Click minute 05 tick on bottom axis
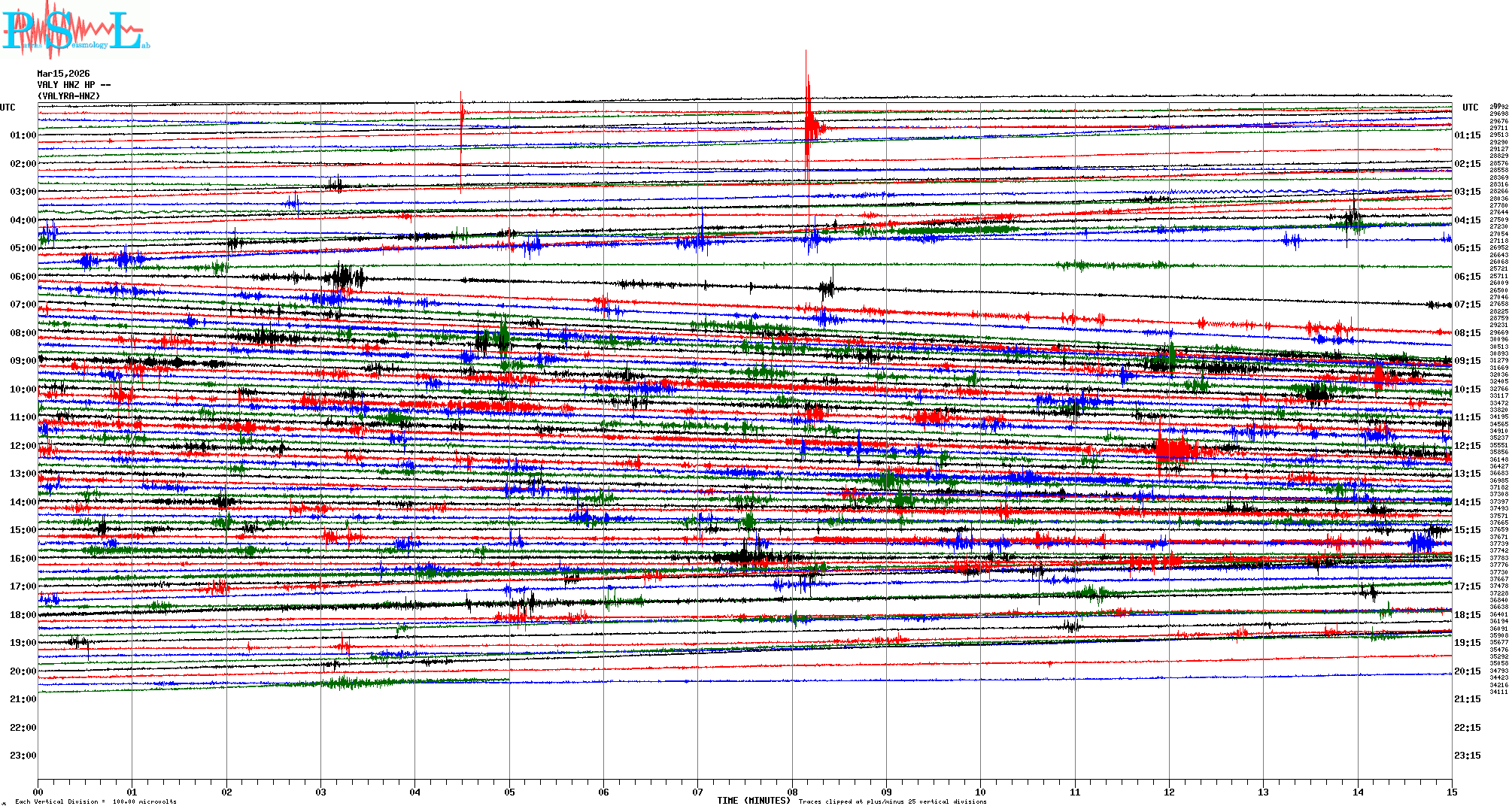The image size is (1512, 812). pyautogui.click(x=509, y=792)
